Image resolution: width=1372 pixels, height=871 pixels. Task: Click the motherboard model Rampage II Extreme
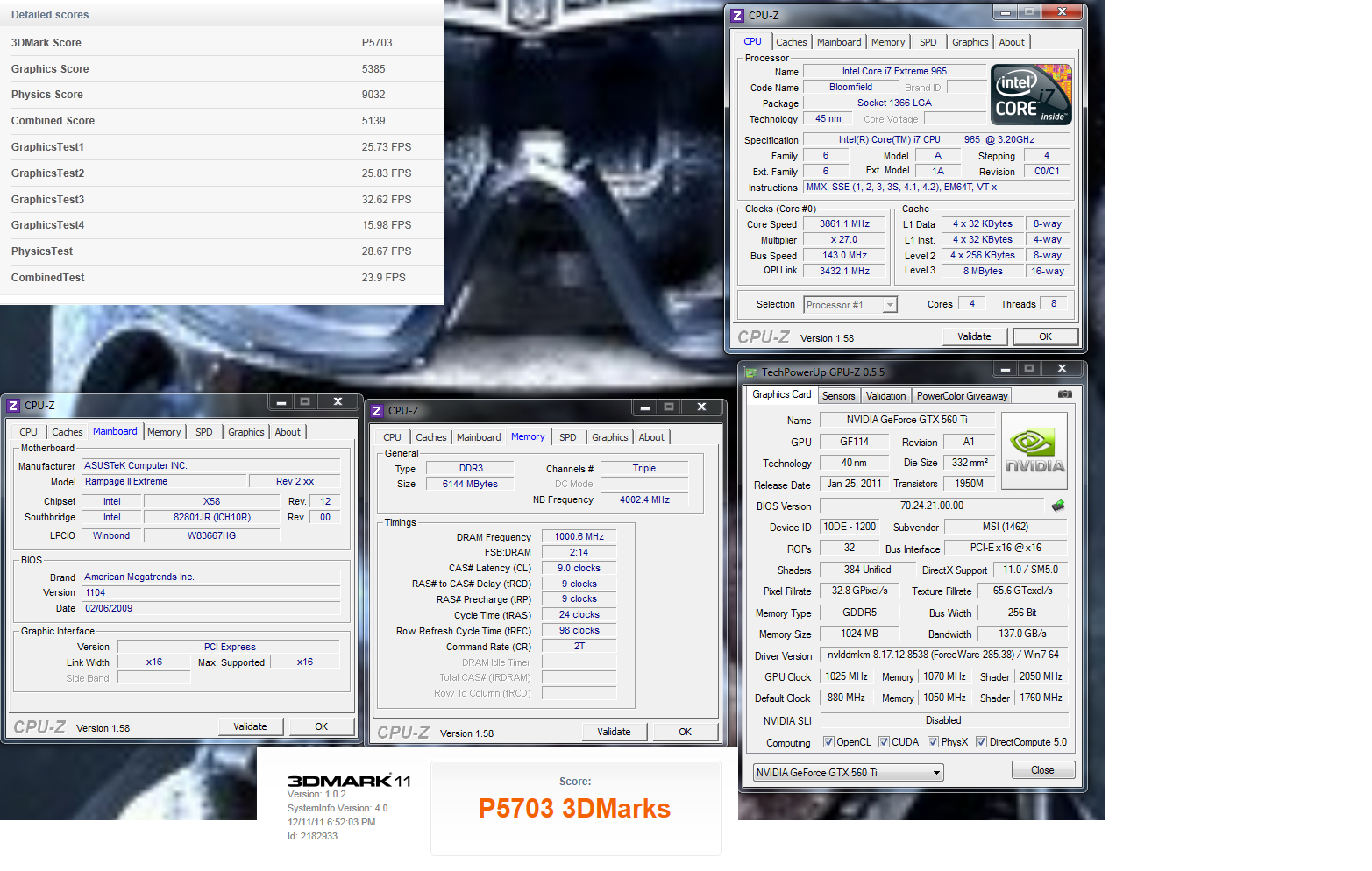pyautogui.click(x=164, y=481)
